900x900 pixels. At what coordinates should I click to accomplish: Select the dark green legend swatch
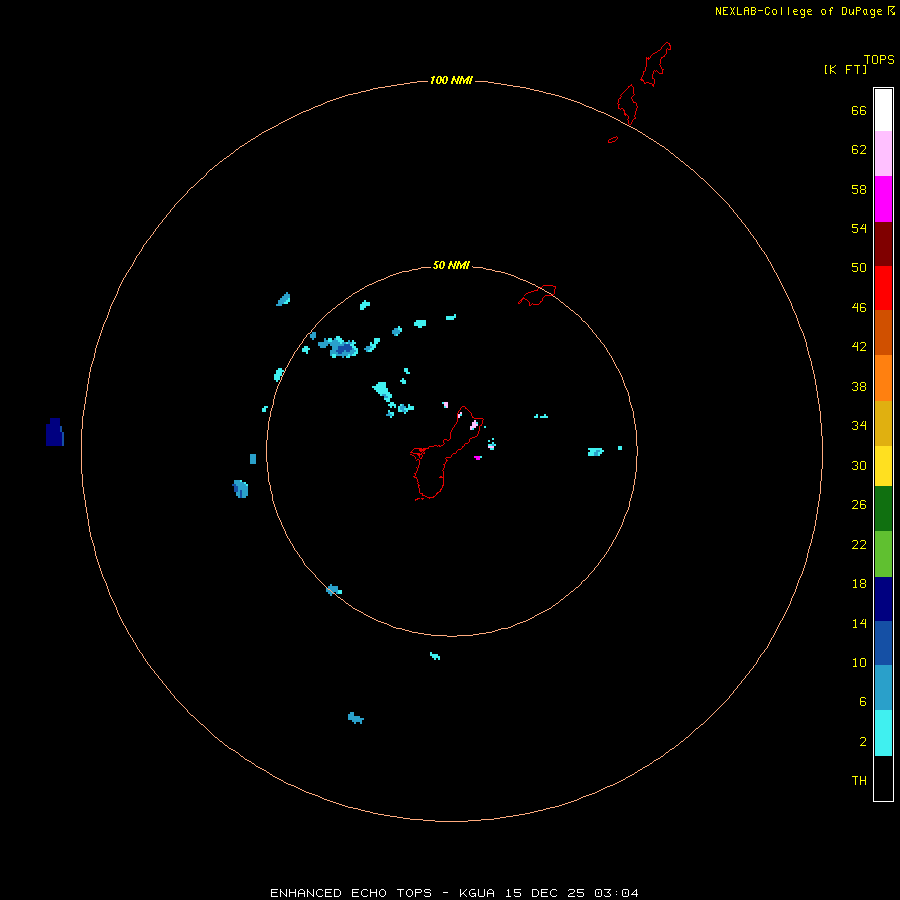(883, 509)
